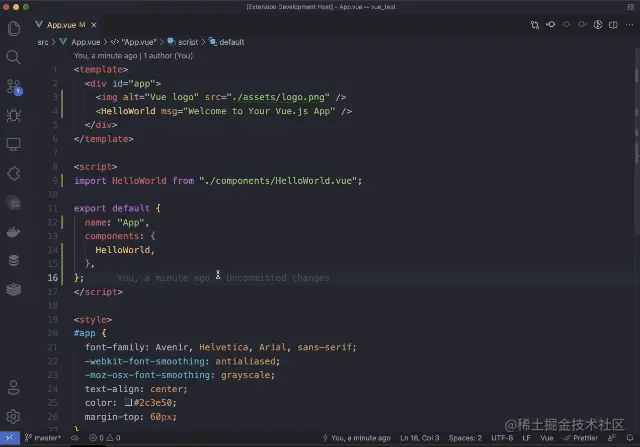Open Problems via errors and warnings count
The image size is (640, 447).
[x=105, y=438]
